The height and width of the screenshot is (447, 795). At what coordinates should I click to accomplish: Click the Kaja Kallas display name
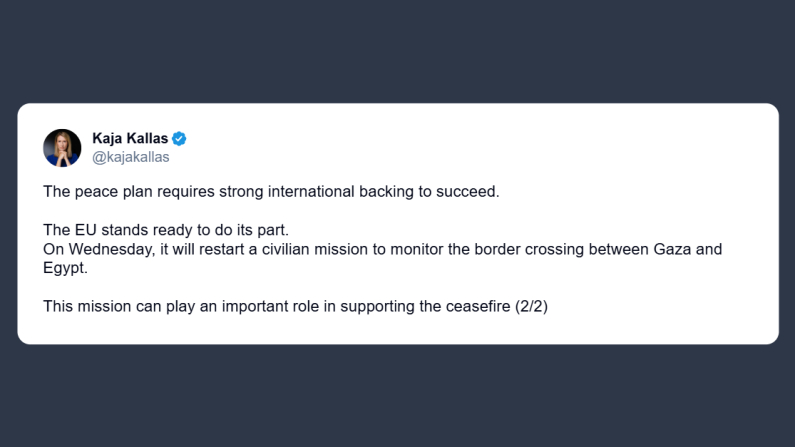[130, 139]
